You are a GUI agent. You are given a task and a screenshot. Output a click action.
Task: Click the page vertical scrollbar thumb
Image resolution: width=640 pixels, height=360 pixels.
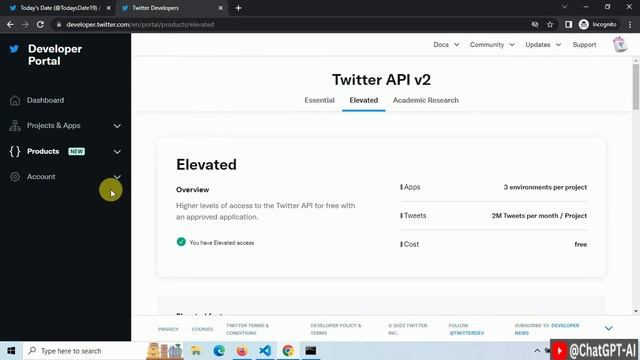click(x=636, y=87)
